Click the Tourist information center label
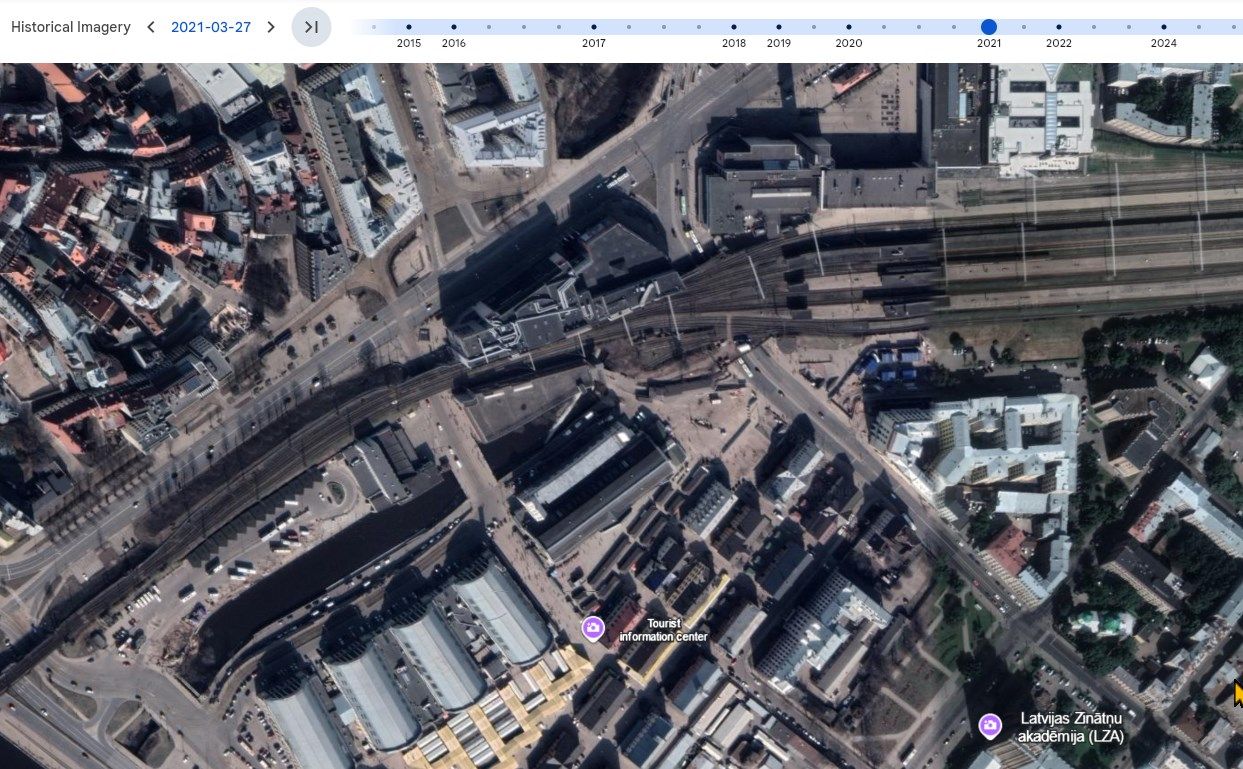The height and width of the screenshot is (769, 1243). coord(662,630)
